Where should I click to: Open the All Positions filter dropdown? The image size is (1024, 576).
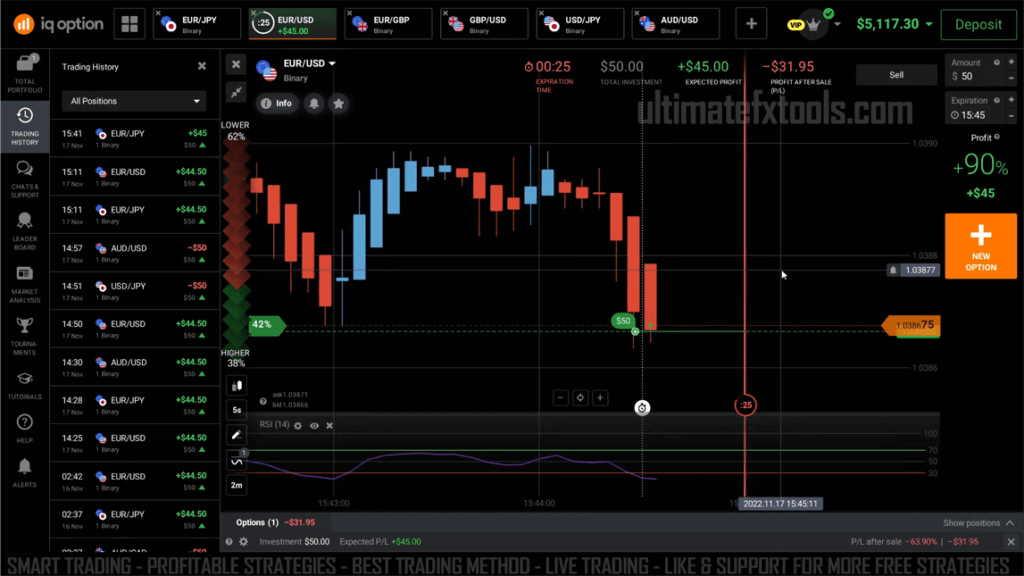(133, 101)
